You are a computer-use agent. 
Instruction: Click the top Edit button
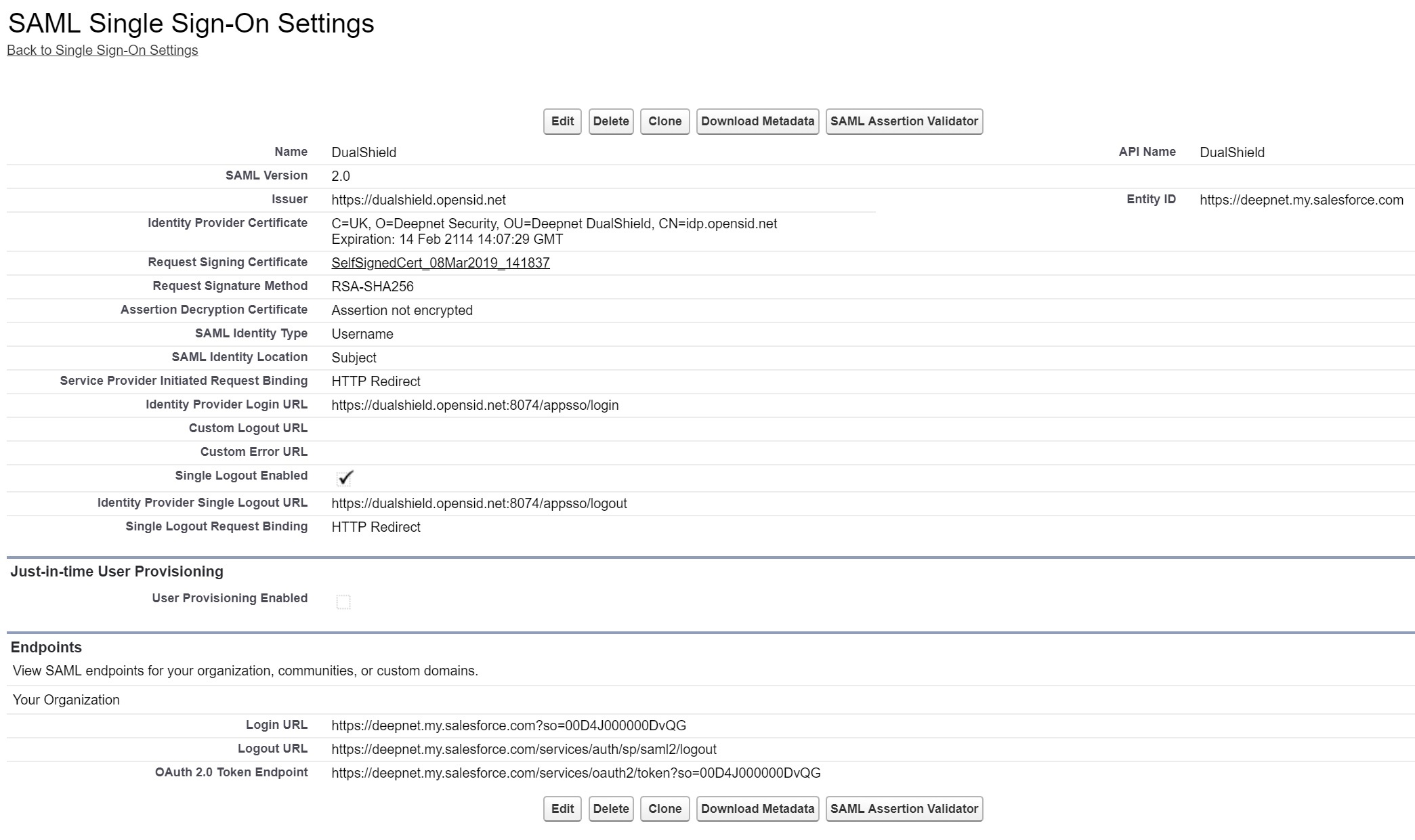pyautogui.click(x=562, y=121)
